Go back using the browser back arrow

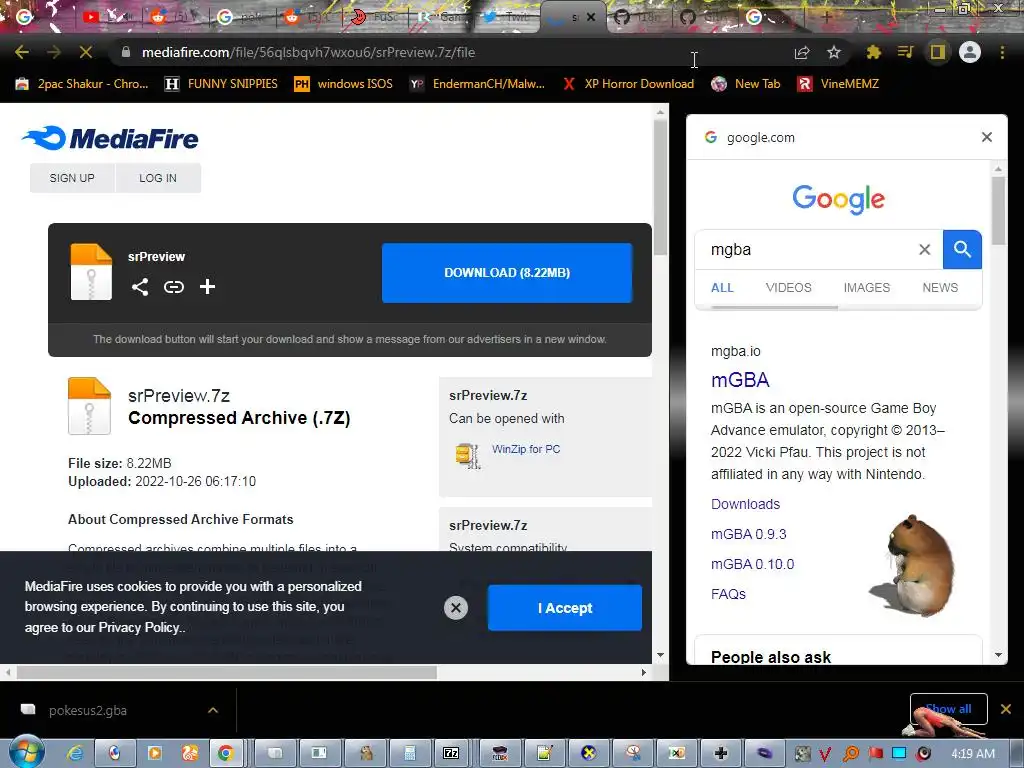coord(22,52)
